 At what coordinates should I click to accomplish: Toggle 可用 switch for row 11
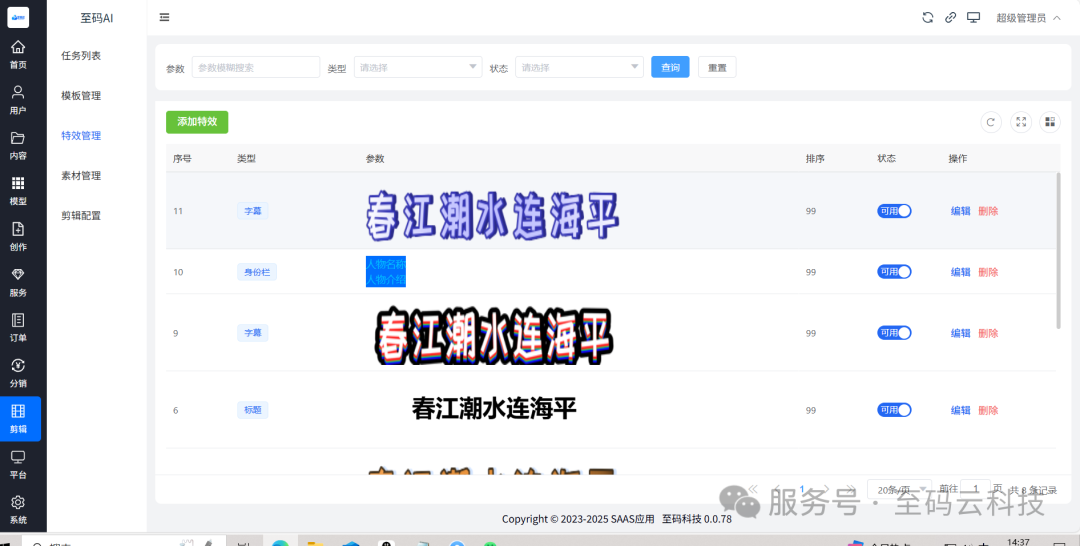(894, 211)
